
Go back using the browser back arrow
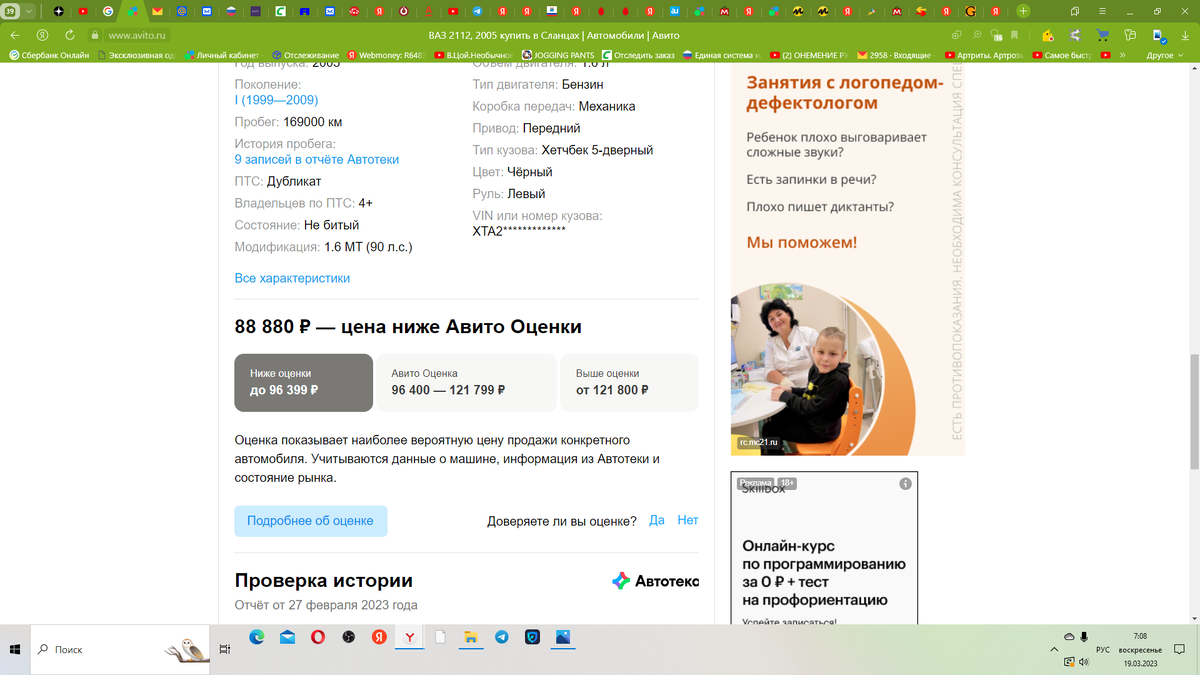pyautogui.click(x=15, y=35)
